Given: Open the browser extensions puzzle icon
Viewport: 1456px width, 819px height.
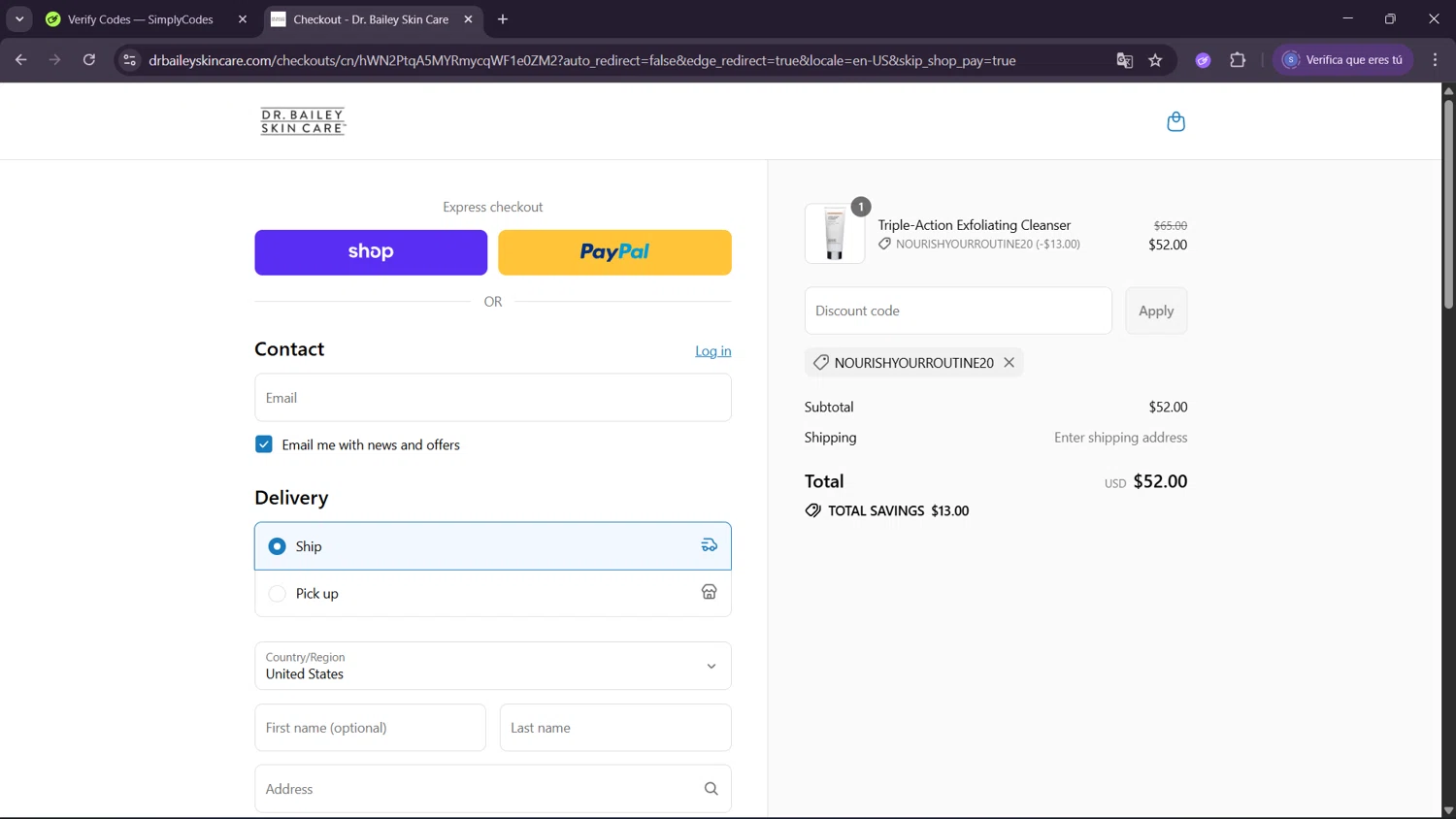Looking at the screenshot, I should point(1238,60).
